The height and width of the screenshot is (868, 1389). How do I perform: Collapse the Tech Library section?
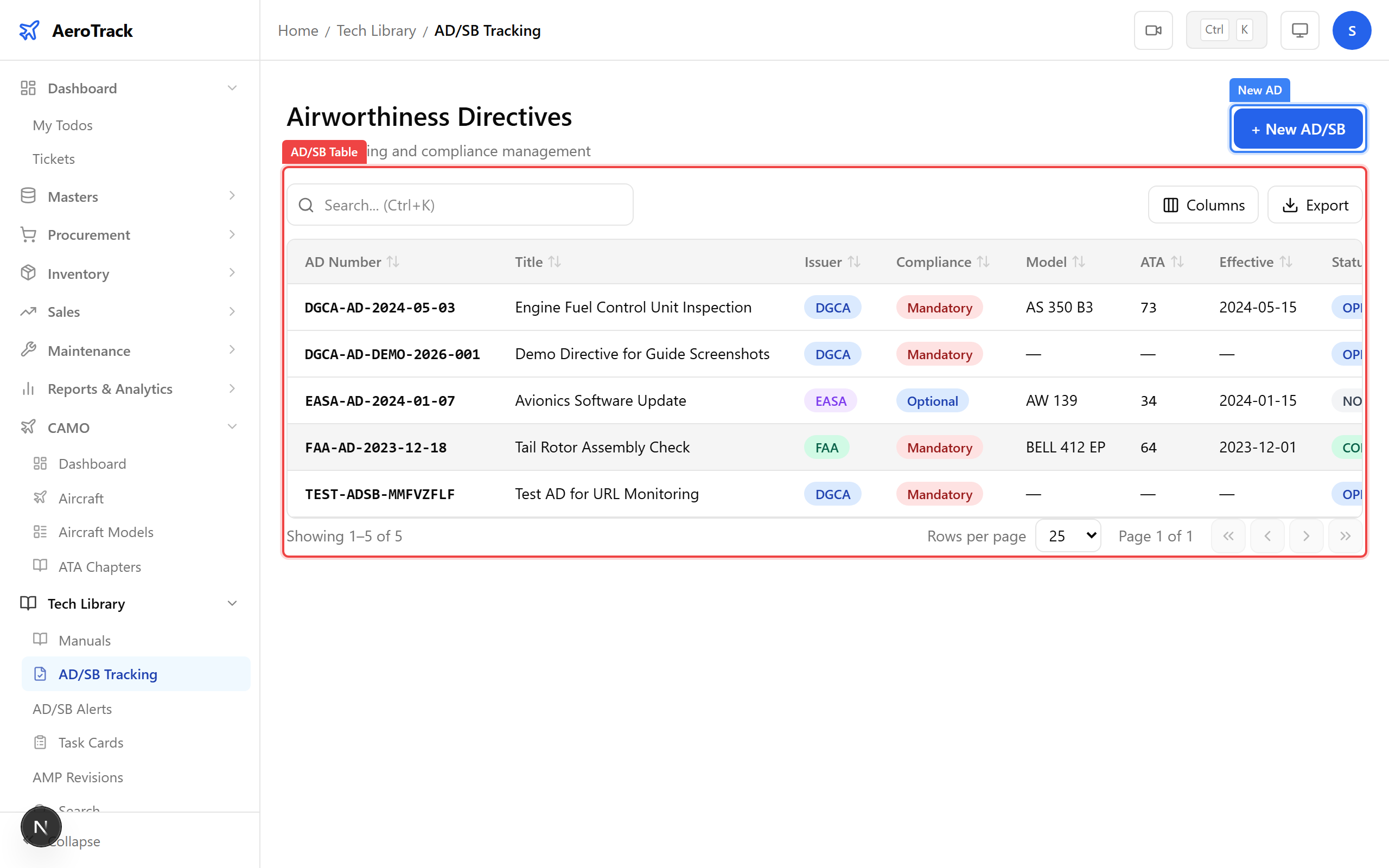pos(232,603)
